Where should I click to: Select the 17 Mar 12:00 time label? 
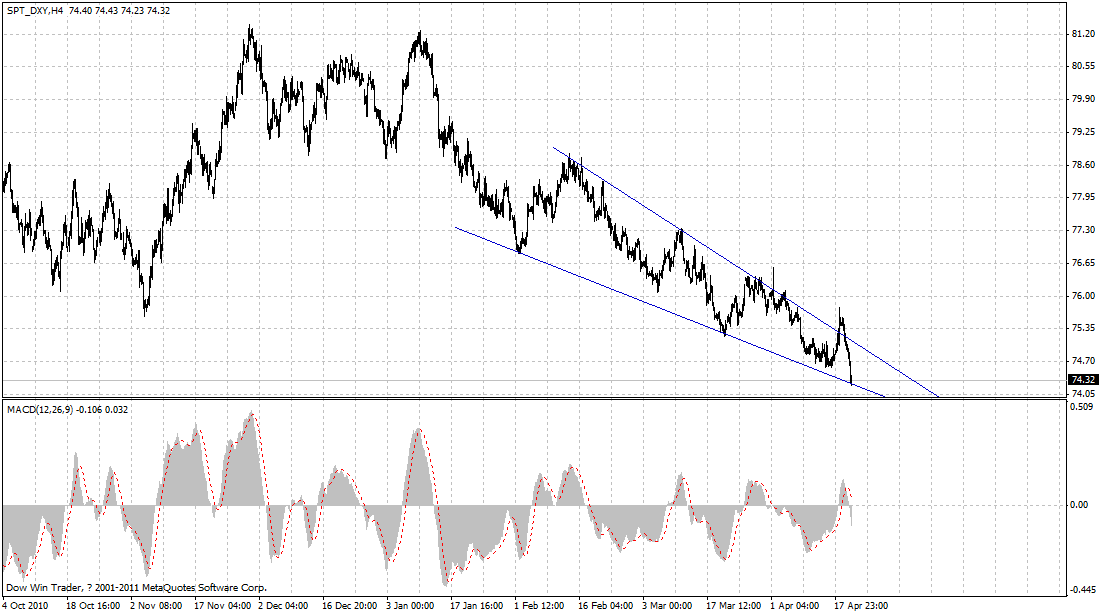[x=734, y=605]
